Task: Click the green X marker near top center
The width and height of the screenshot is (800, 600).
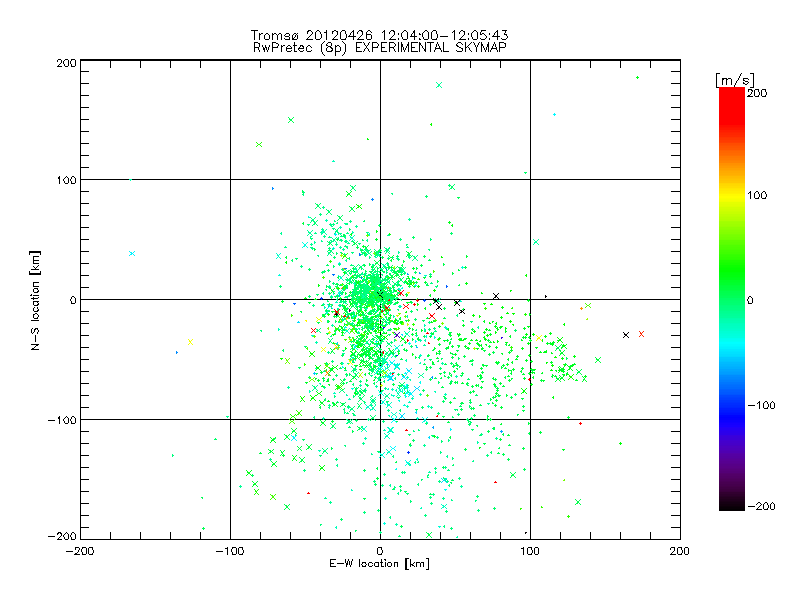Action: pos(439,85)
